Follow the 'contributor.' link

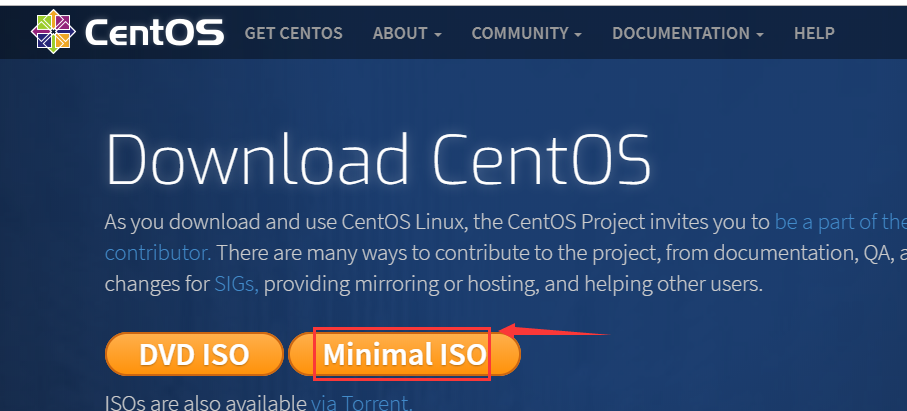click(158, 253)
